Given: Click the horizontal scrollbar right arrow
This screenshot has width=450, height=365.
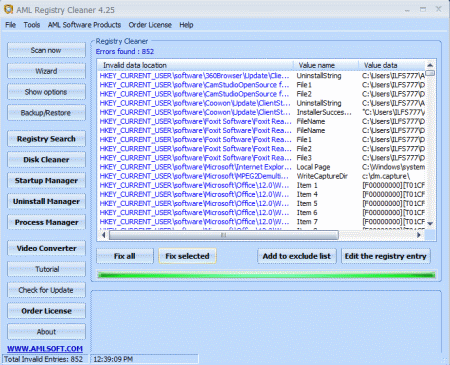Looking at the screenshot, I should point(419,235).
